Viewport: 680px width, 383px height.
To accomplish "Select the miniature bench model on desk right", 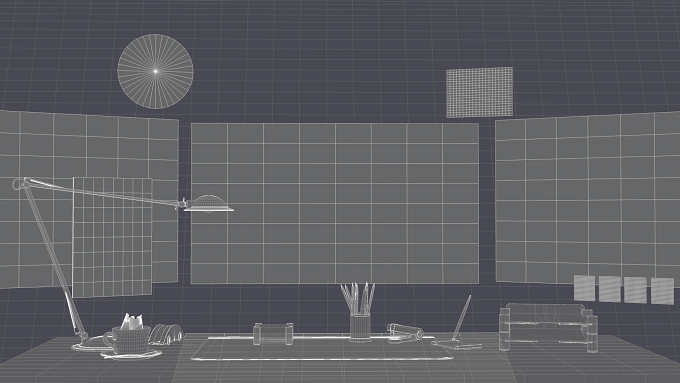I will (x=549, y=327).
